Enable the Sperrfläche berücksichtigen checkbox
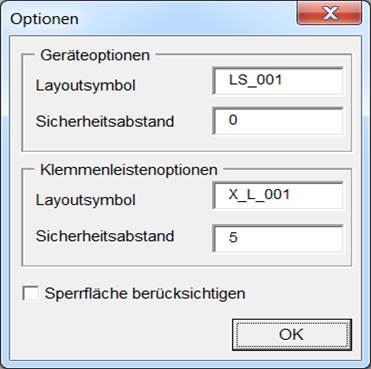371x369 pixels. pos(30,294)
